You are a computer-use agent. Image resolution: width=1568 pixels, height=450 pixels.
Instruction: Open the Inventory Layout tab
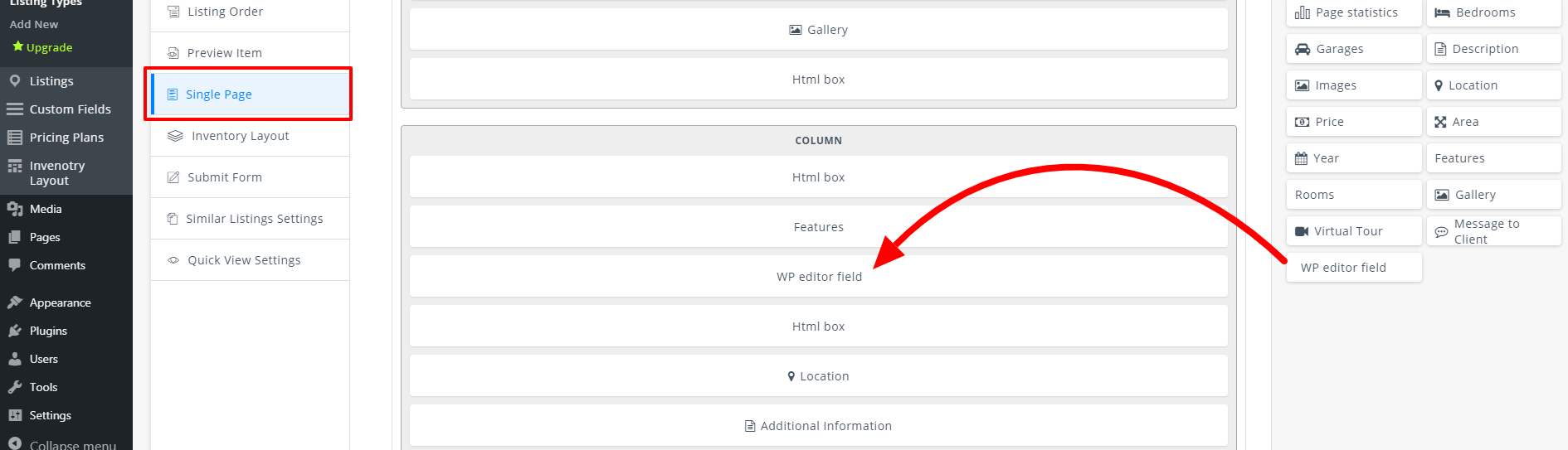(x=250, y=136)
